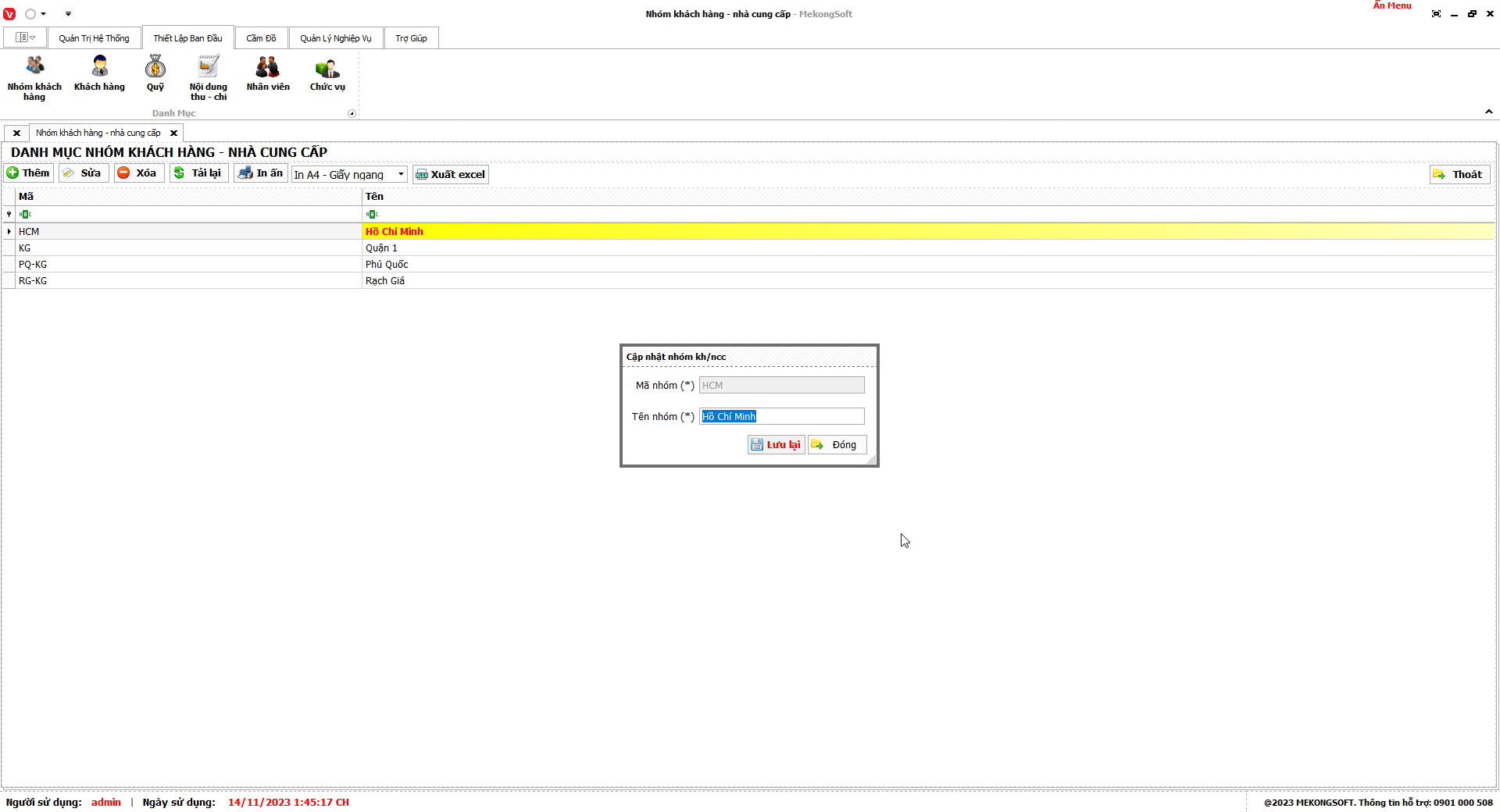1500x812 pixels.
Task: Open the application menu button left of Quản Trị Hệ Thống
Action: tap(25, 37)
